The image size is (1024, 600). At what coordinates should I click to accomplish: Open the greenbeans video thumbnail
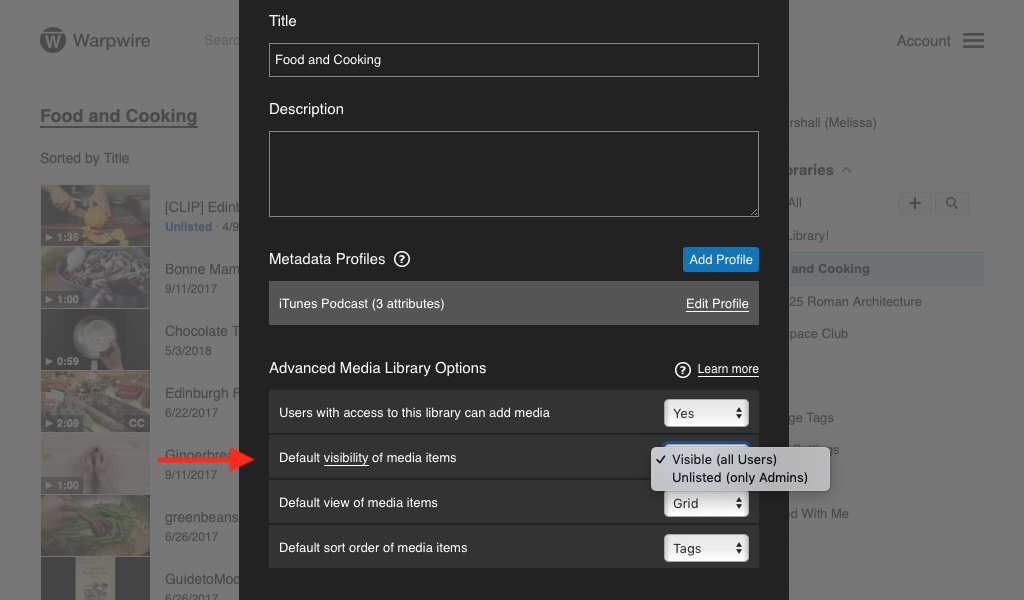(95, 526)
